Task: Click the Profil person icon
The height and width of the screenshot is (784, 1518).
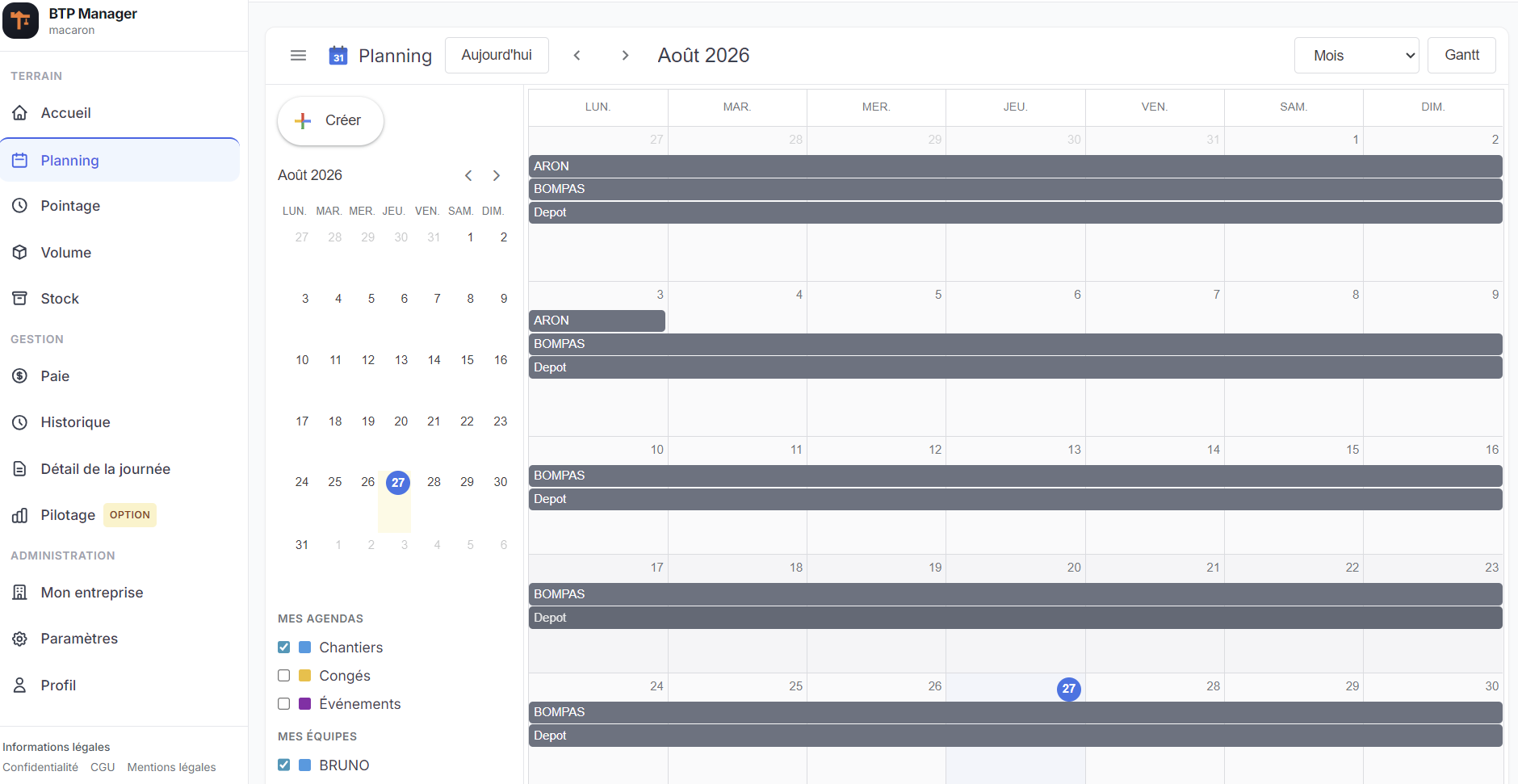Action: pyautogui.click(x=20, y=685)
